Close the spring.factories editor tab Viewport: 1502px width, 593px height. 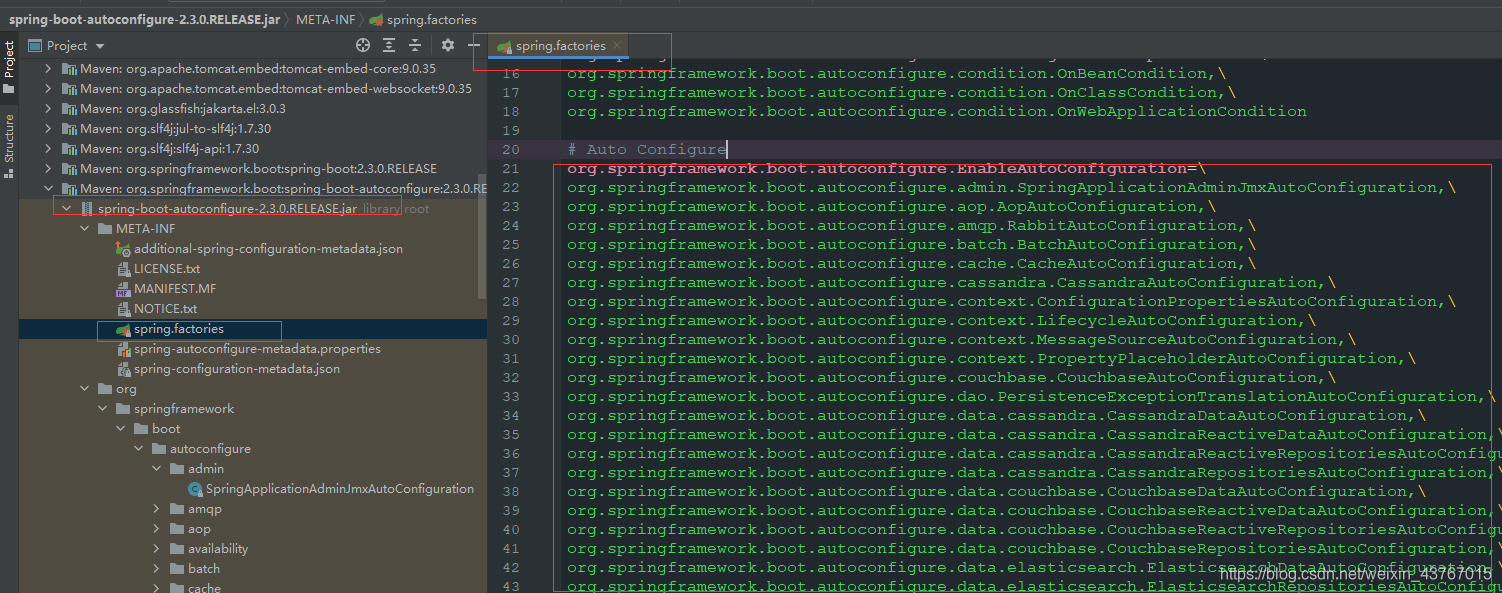point(618,45)
